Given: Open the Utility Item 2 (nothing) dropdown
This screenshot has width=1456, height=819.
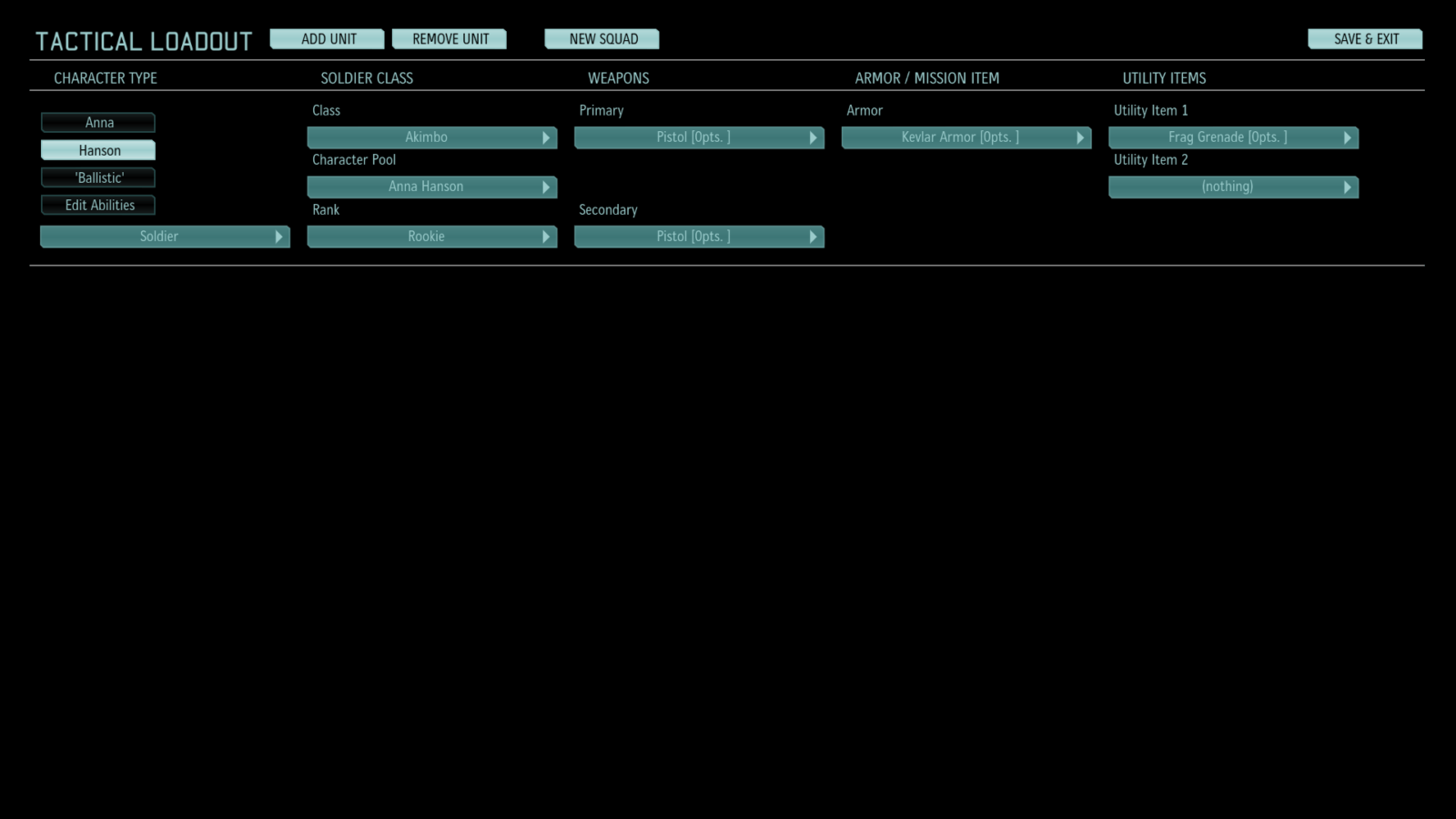Looking at the screenshot, I should click(1234, 187).
